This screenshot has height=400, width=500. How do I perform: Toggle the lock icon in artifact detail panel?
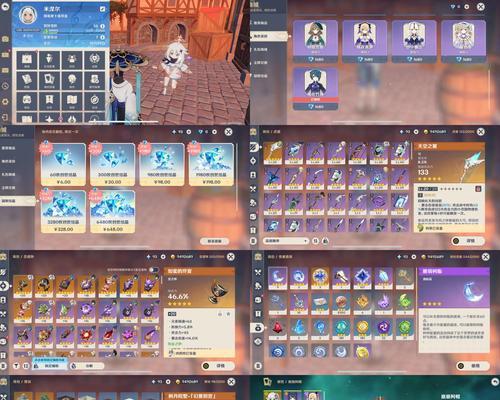point(220,314)
